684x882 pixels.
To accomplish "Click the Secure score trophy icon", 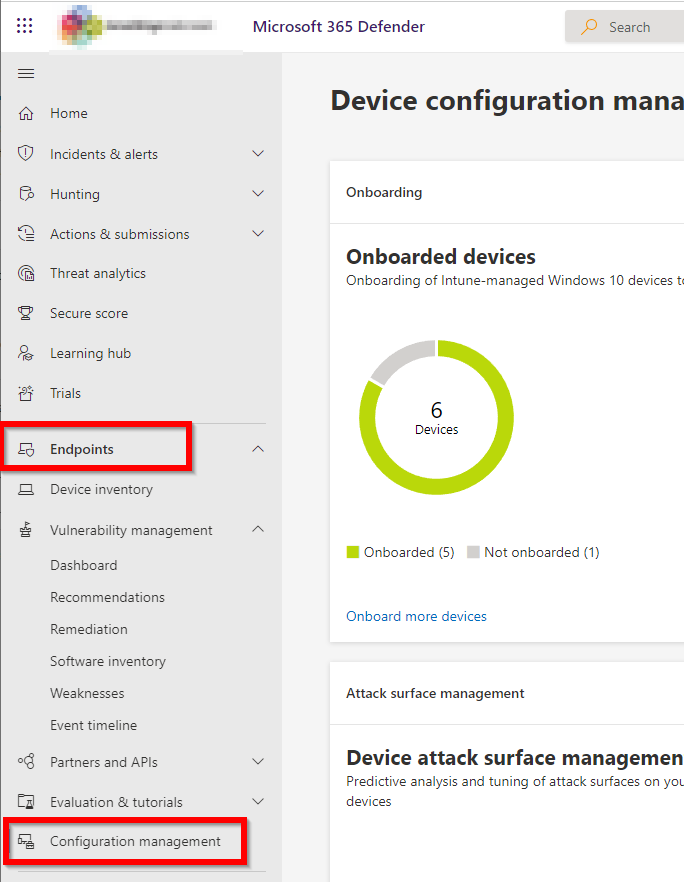I will point(26,313).
